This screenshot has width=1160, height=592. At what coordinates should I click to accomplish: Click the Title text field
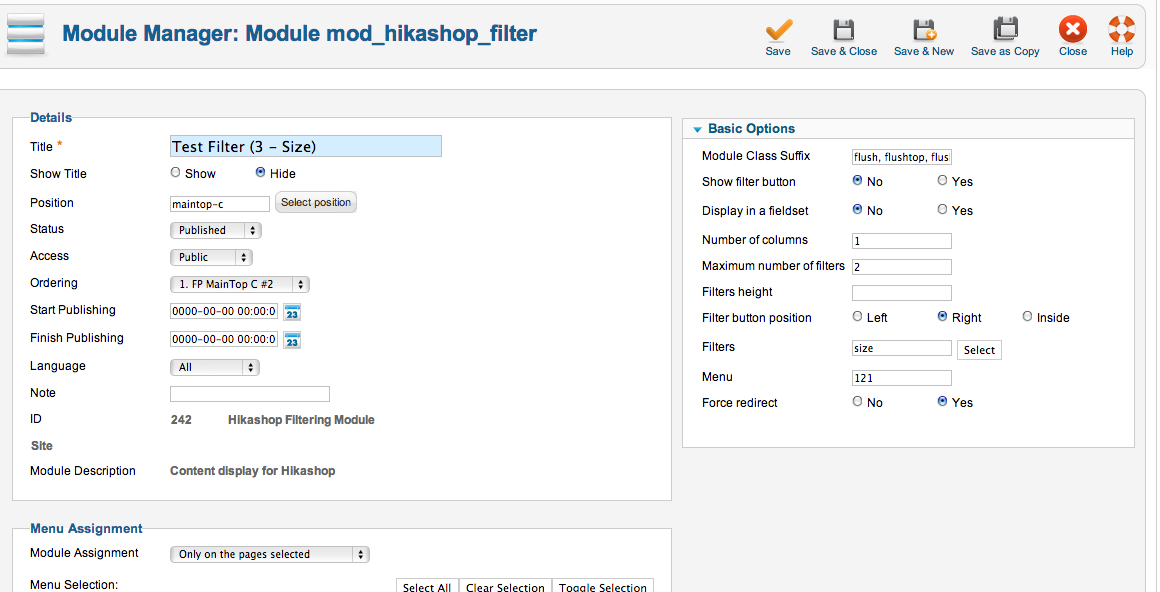pyautogui.click(x=306, y=146)
